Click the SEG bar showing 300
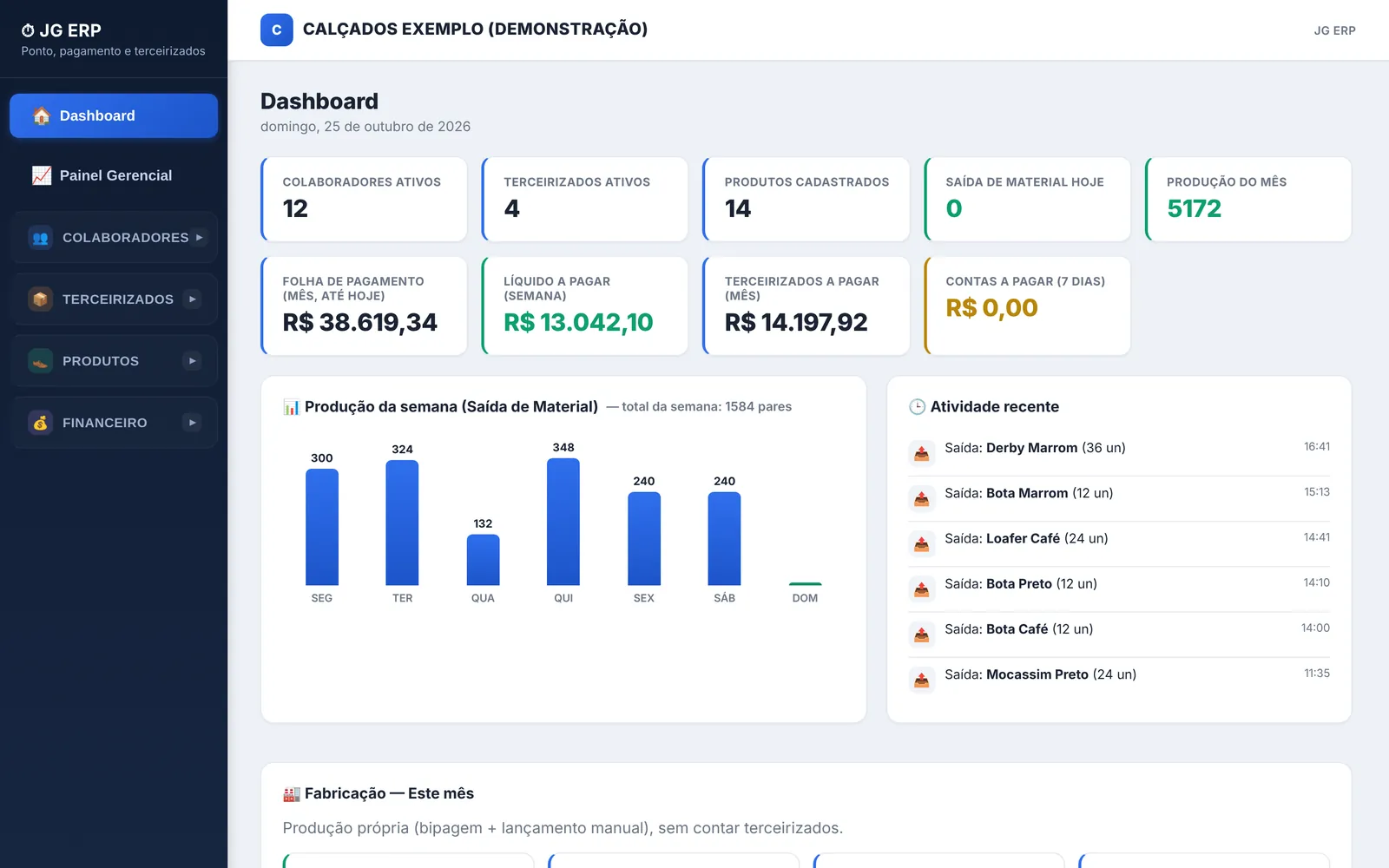Image resolution: width=1389 pixels, height=868 pixels. point(322,527)
